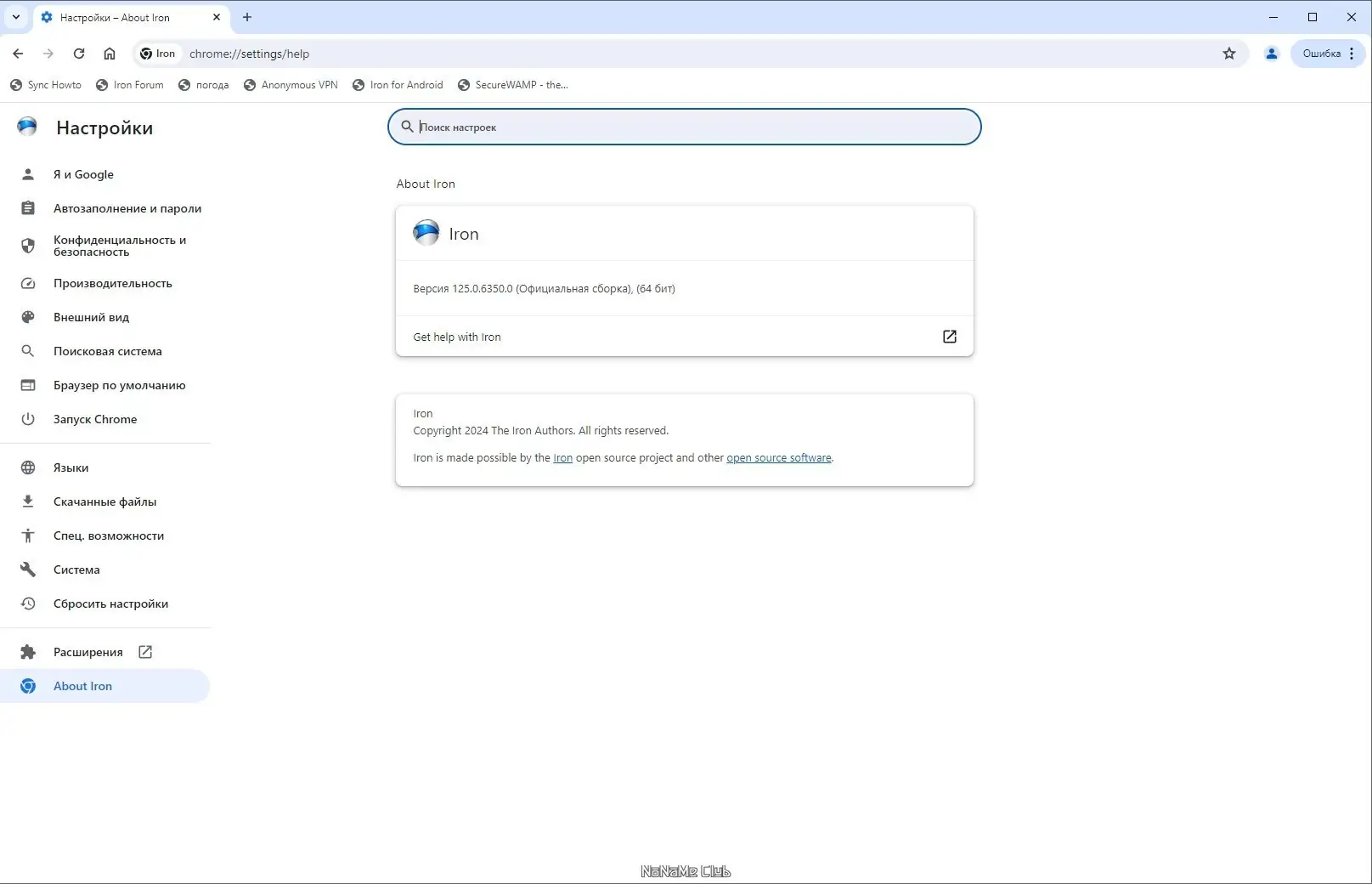The height and width of the screenshot is (884, 1372).
Task: Open Сбросить настройки section
Action: [105, 603]
